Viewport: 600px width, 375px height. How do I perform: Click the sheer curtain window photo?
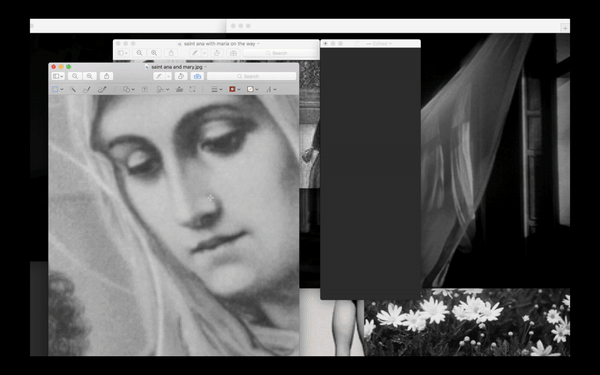pos(496,161)
